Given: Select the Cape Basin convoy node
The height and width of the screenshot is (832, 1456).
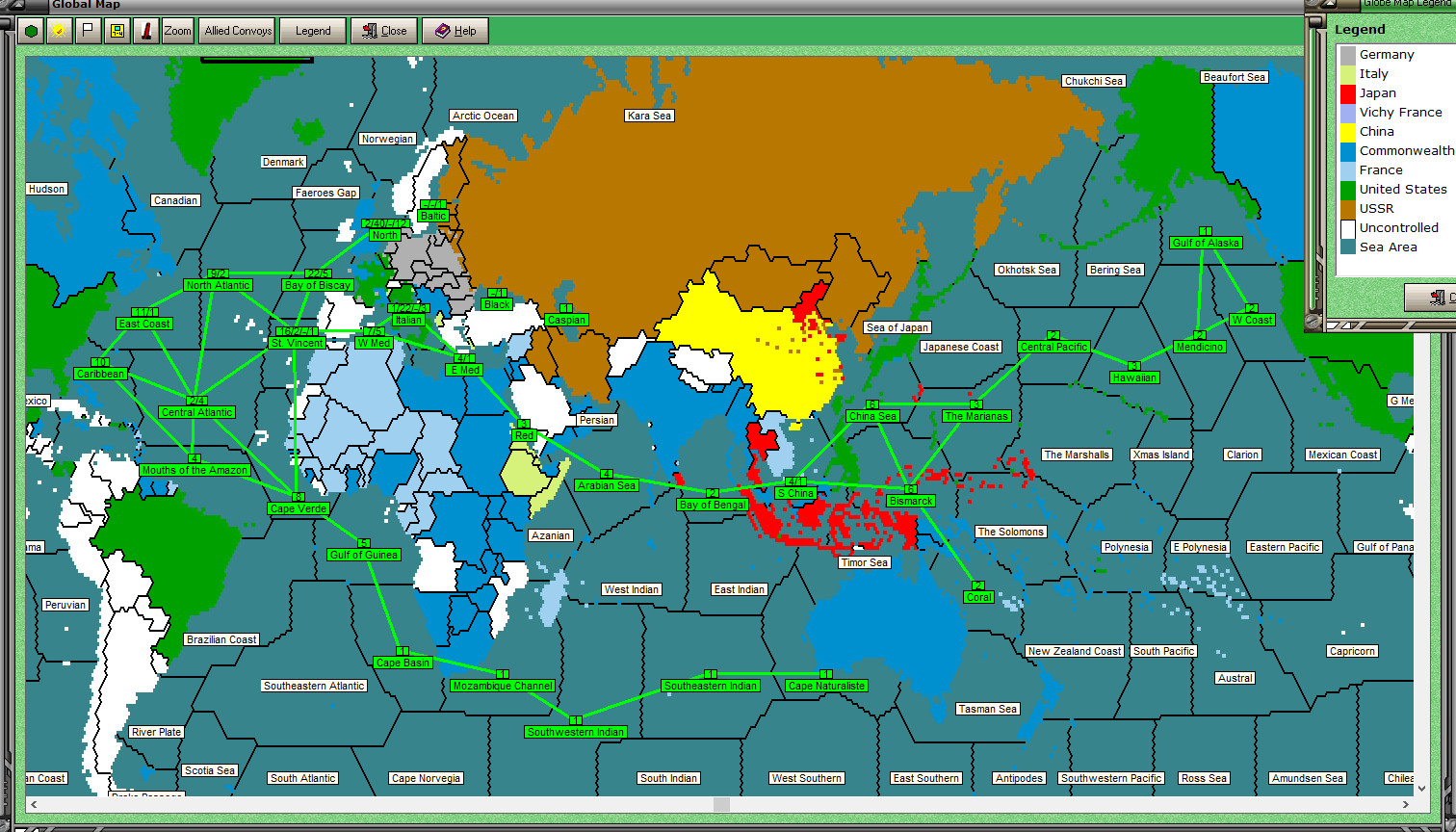Looking at the screenshot, I should [403, 663].
